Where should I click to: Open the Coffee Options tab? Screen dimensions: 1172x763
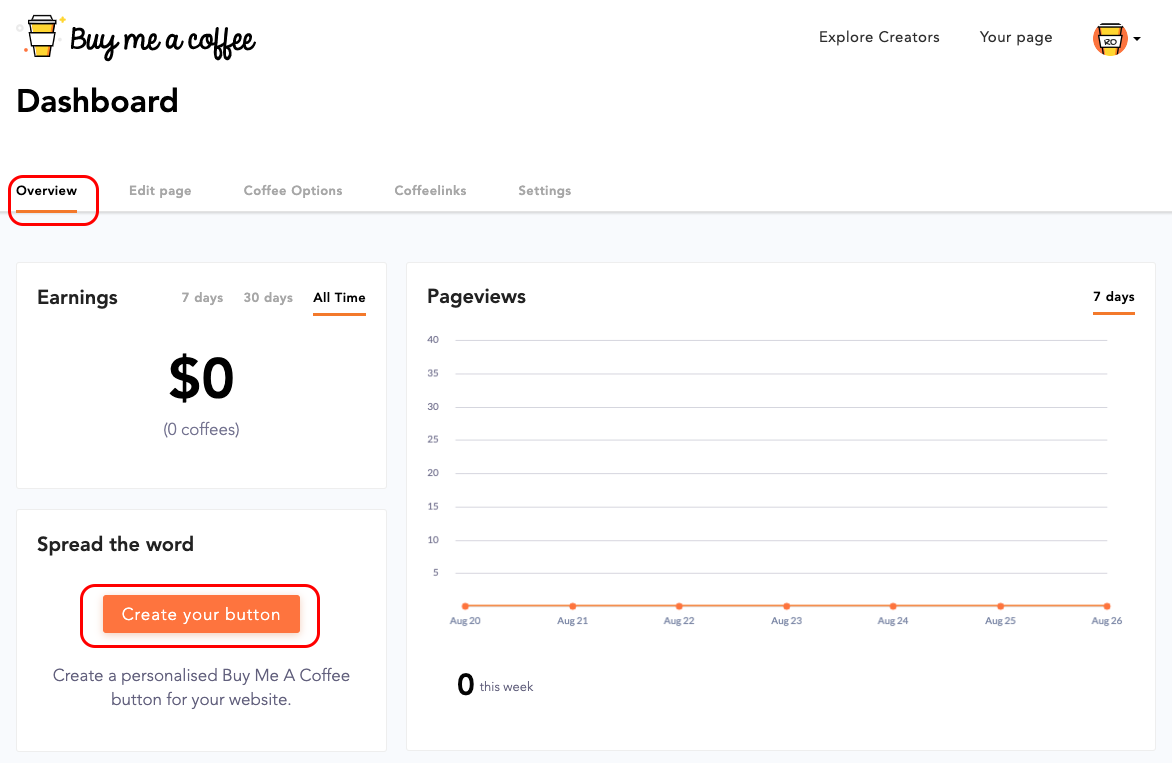point(293,191)
